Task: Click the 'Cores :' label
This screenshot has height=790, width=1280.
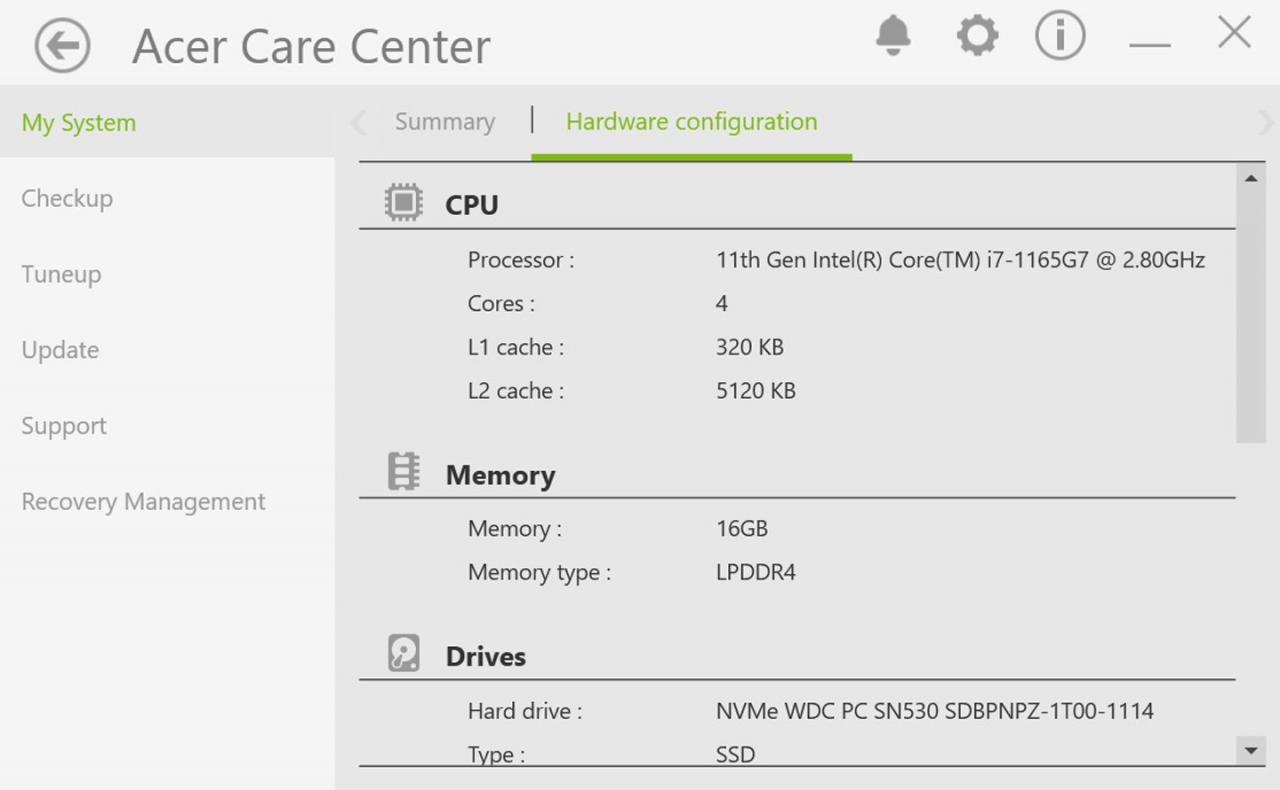Action: click(501, 303)
